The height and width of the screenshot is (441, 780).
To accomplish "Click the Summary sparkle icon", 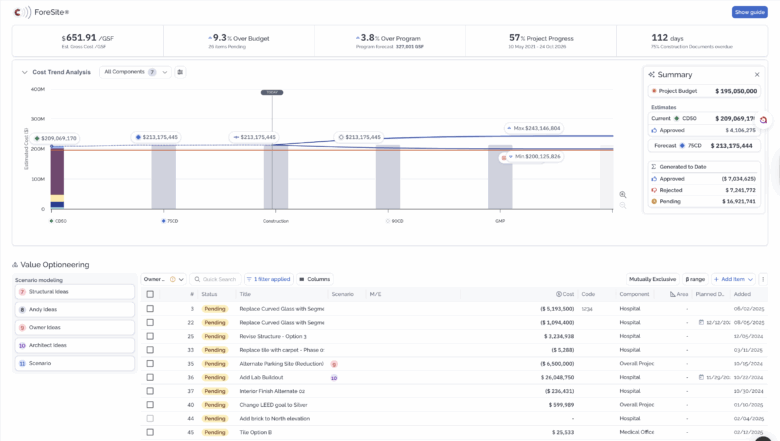I will coord(652,74).
